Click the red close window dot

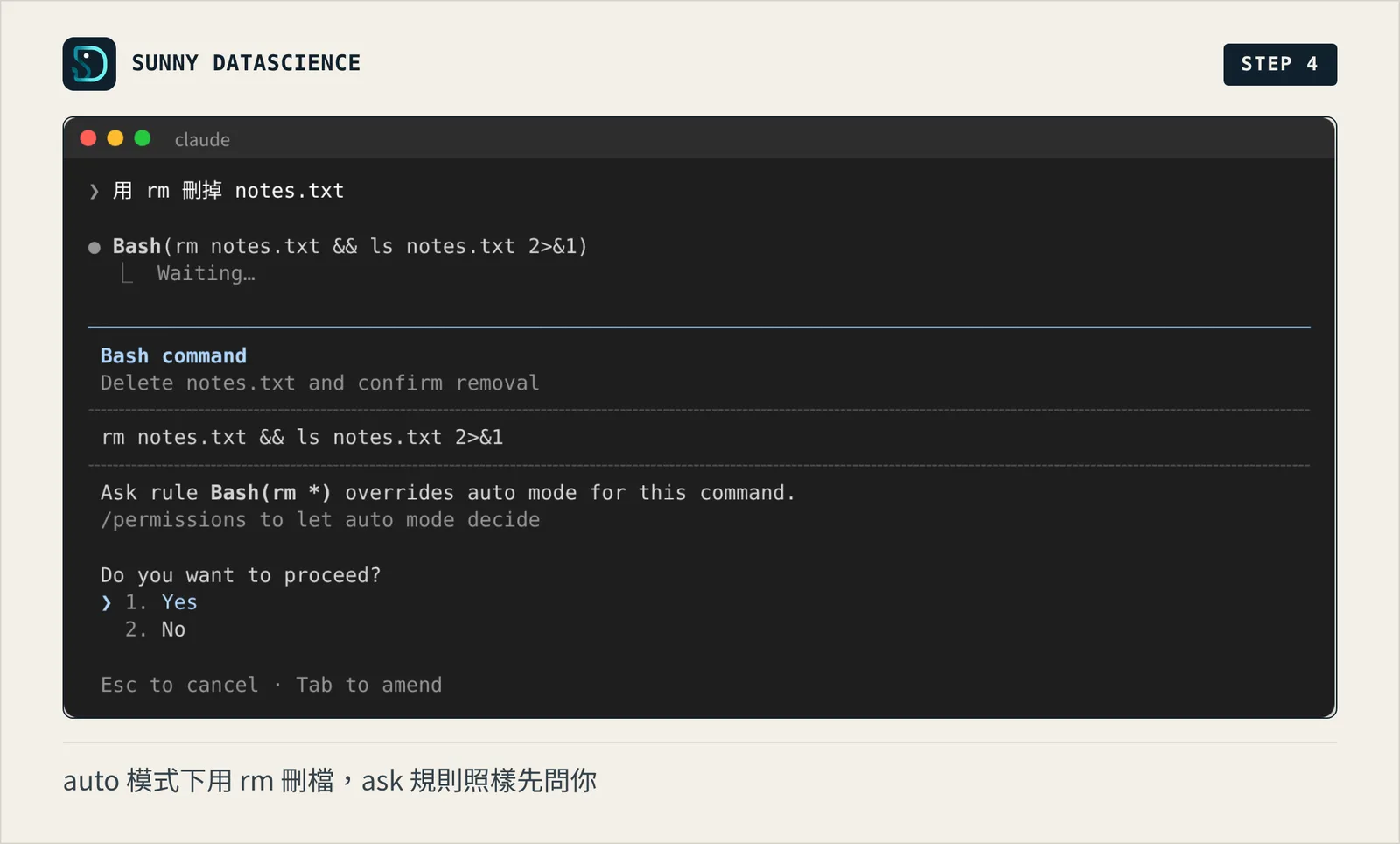coord(88,138)
